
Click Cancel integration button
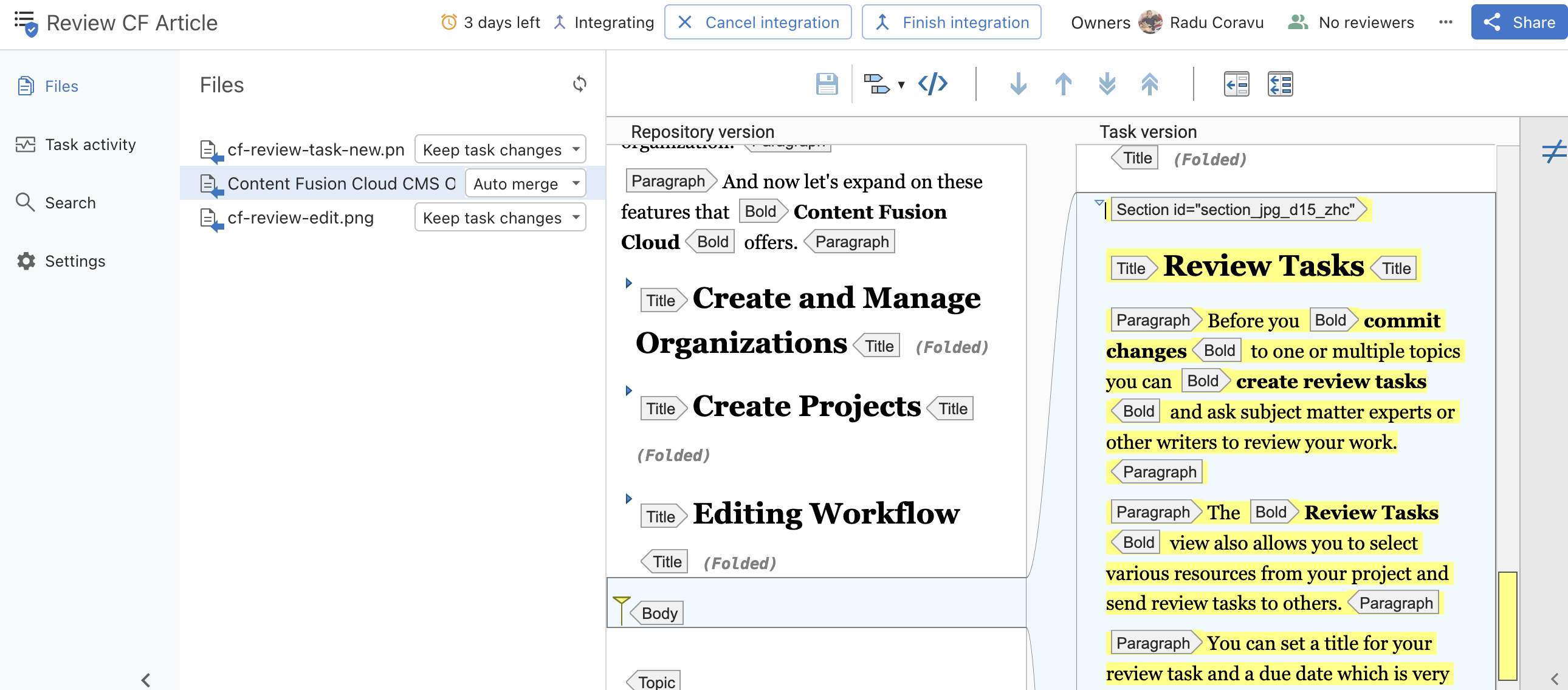[757, 22]
